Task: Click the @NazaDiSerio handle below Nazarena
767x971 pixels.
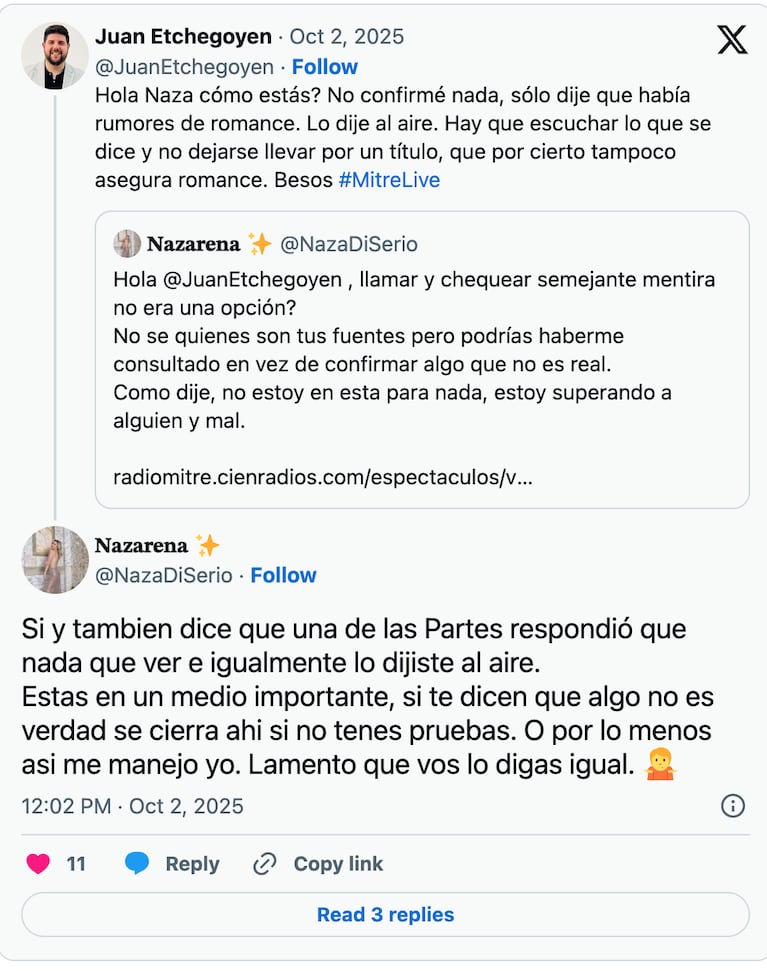Action: [x=163, y=575]
